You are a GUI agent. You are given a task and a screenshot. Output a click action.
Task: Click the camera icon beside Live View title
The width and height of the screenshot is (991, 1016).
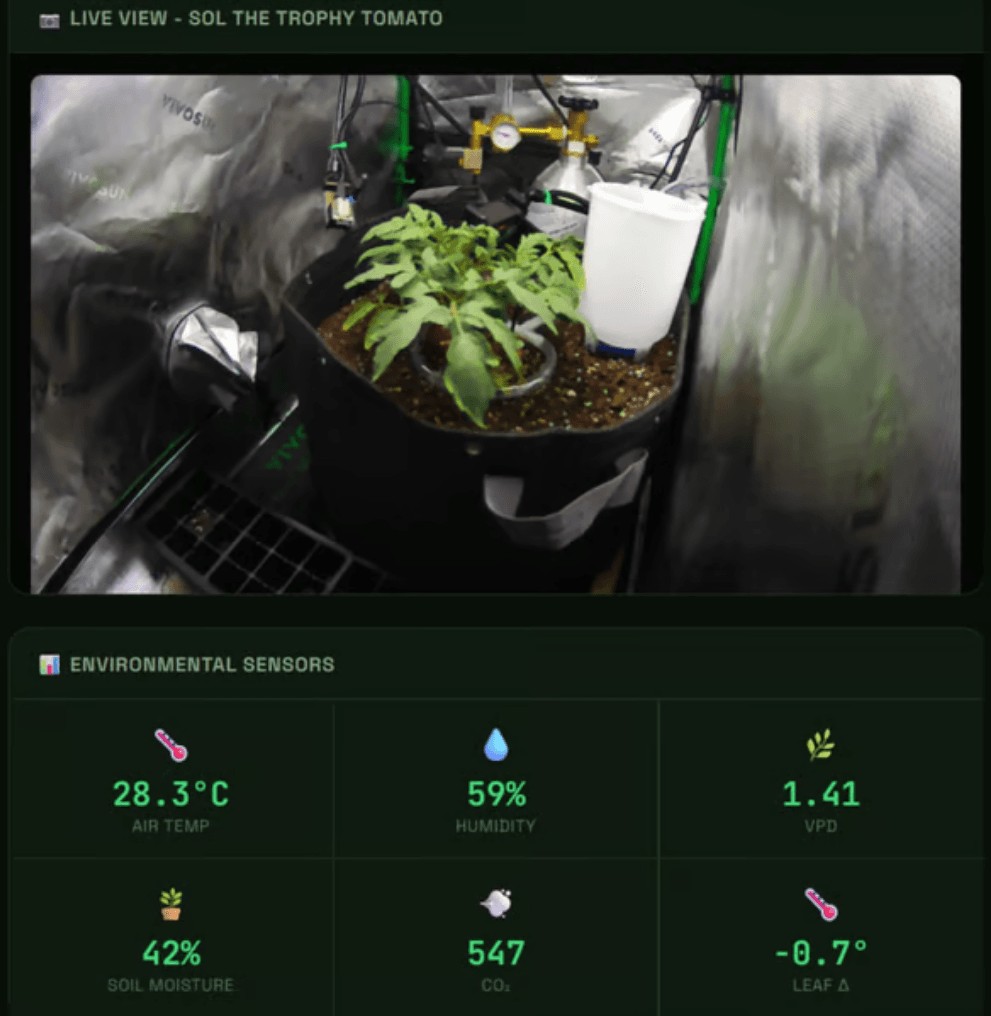point(49,21)
